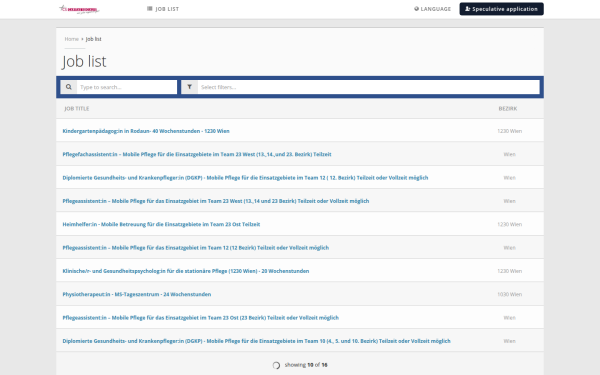The height and width of the screenshot is (375, 600).
Task: Open Pflegeassistent:in Team 23 Ost job
Action: [201, 318]
